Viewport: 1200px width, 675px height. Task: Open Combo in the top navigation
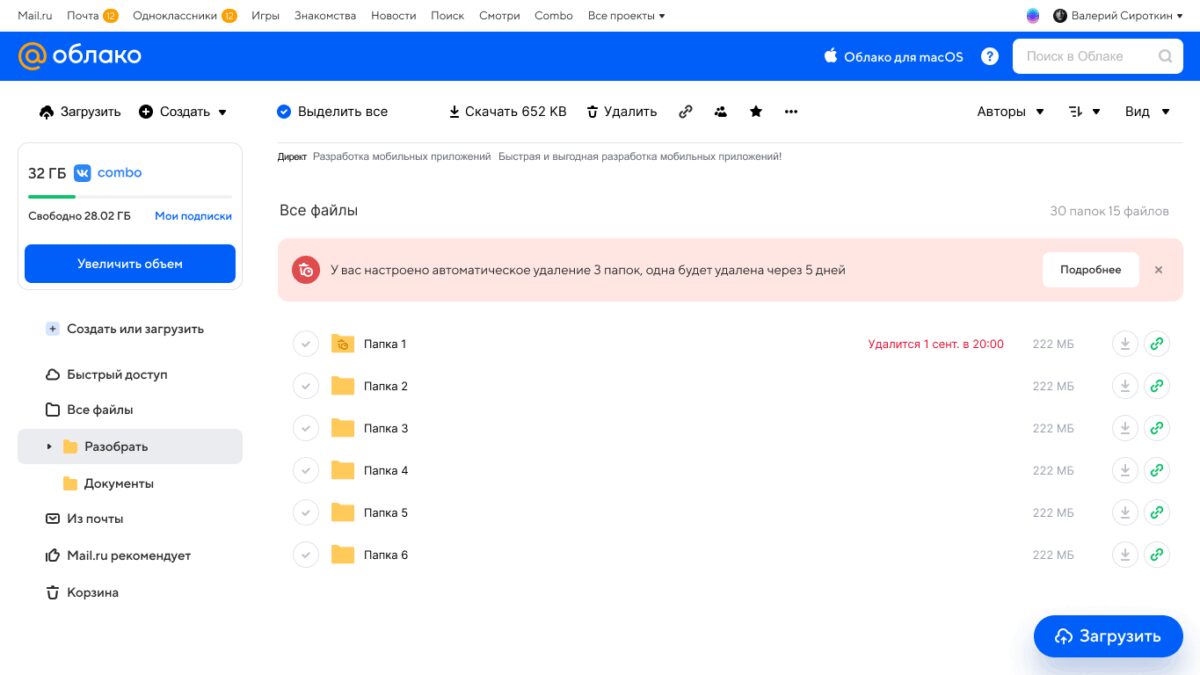point(554,16)
